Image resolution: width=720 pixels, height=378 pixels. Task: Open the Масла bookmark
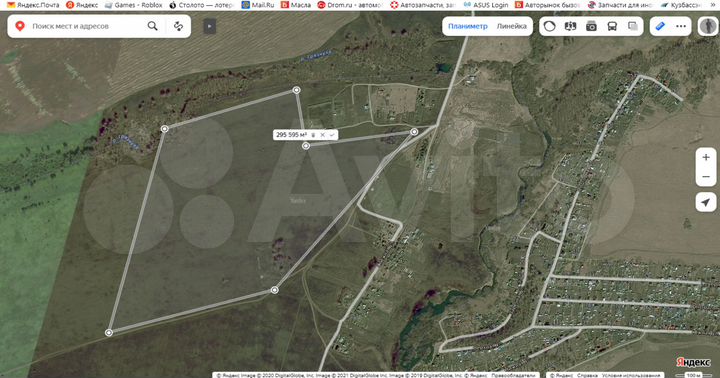click(296, 5)
